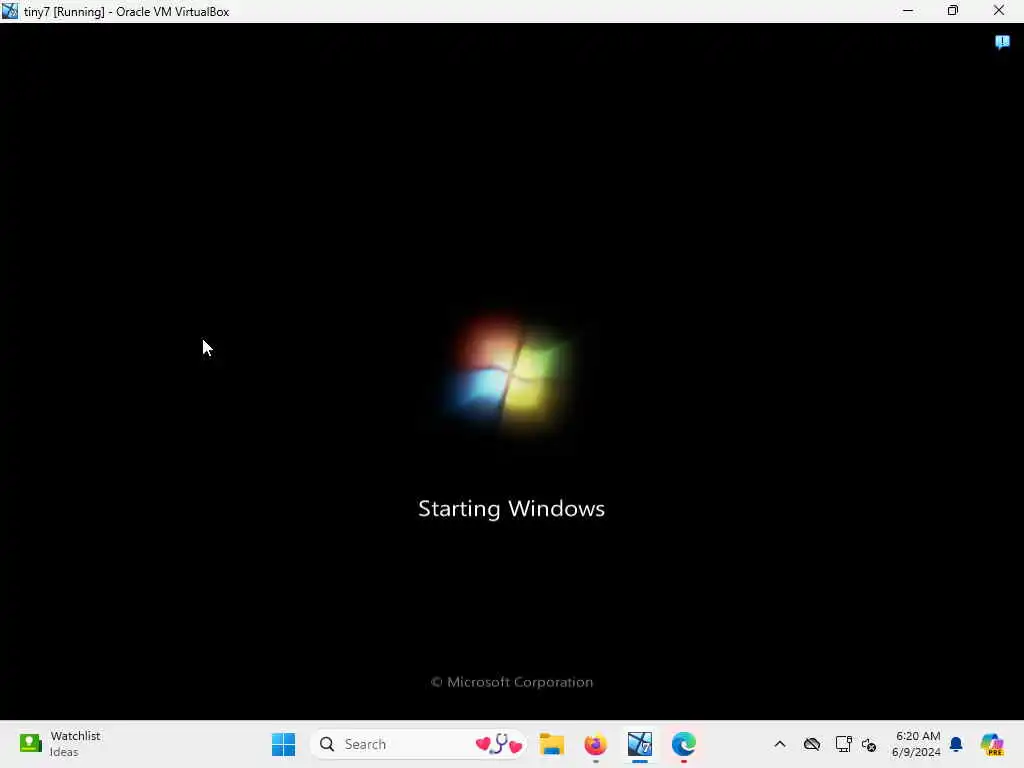The image size is (1024, 768).
Task: Click the cloud sync off tray icon
Action: (812, 744)
